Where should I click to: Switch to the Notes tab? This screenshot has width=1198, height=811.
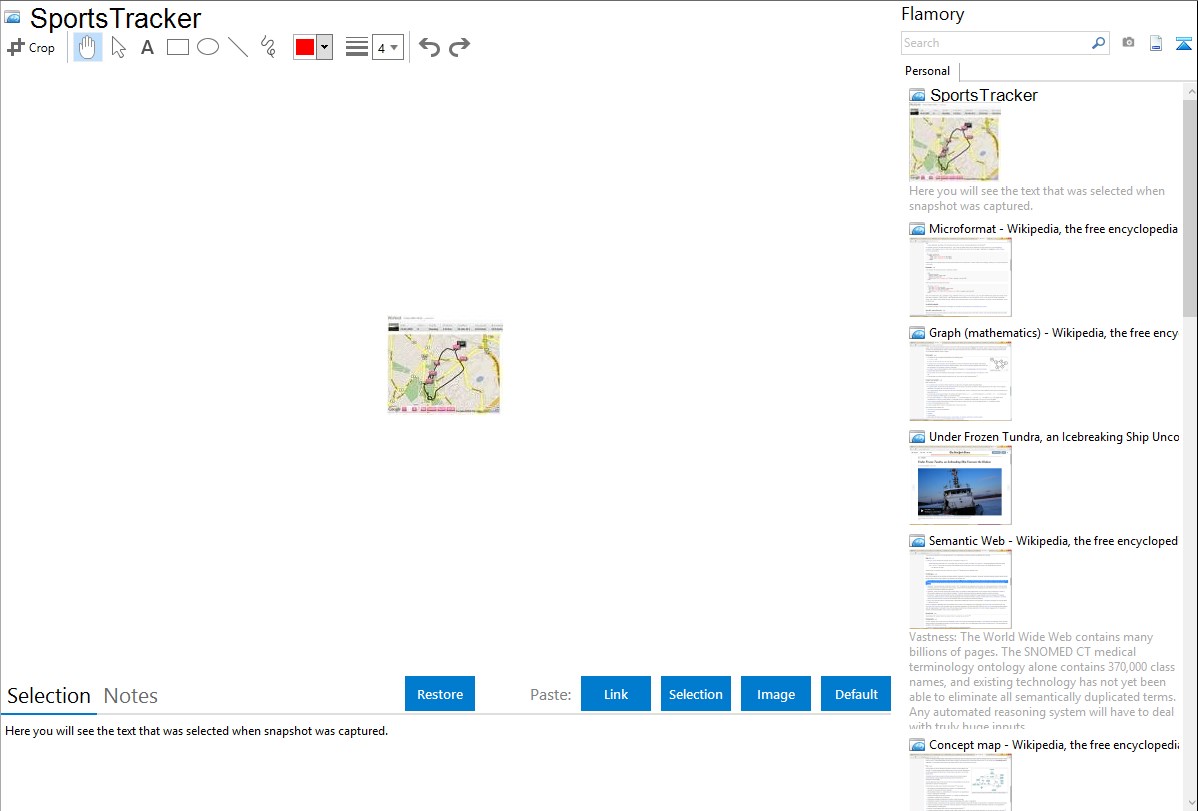point(131,696)
